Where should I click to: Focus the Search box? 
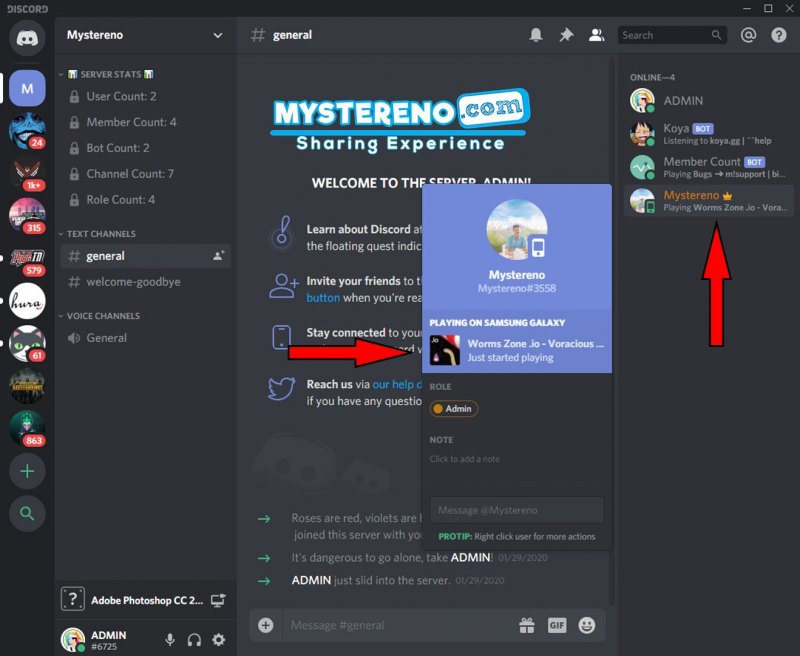click(672, 35)
